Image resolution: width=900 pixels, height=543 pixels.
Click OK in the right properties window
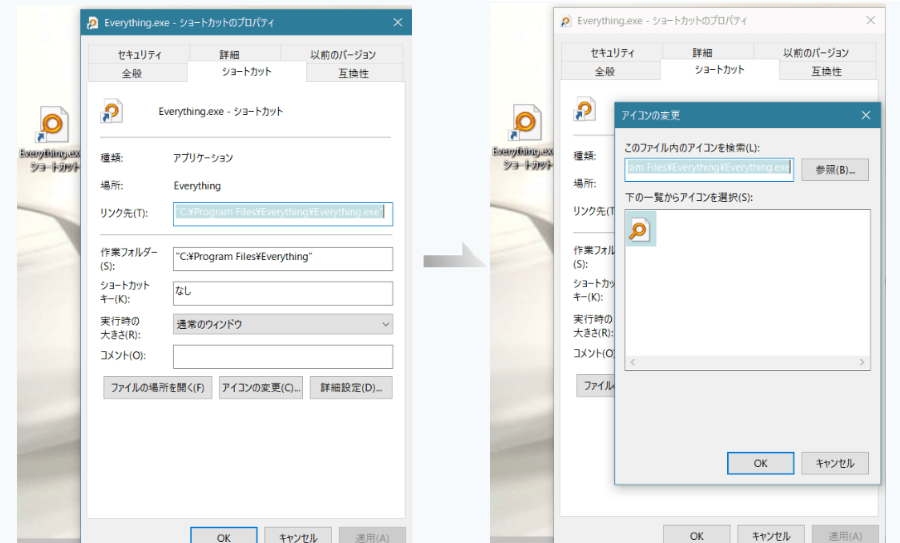697,535
